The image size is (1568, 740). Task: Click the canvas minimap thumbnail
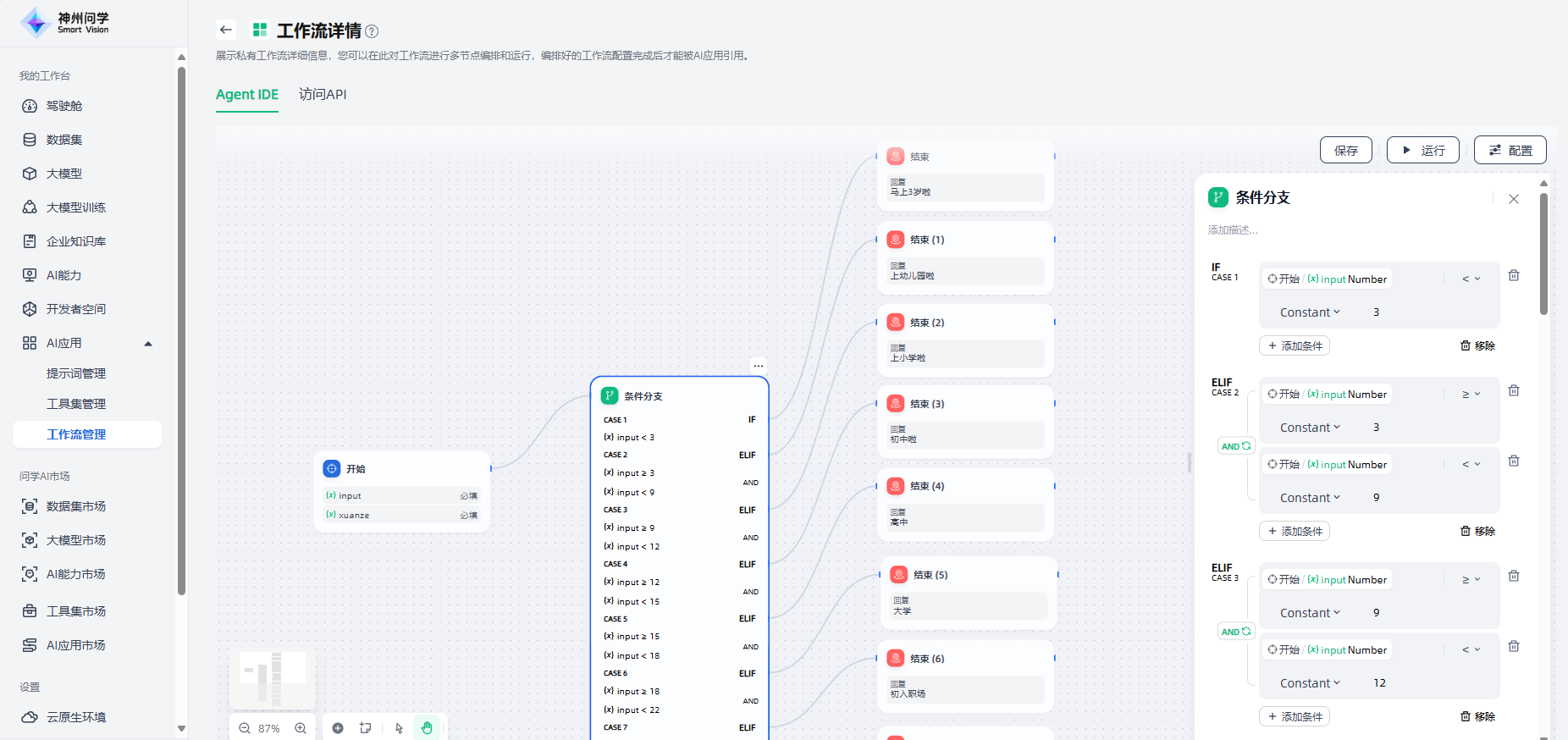click(273, 678)
